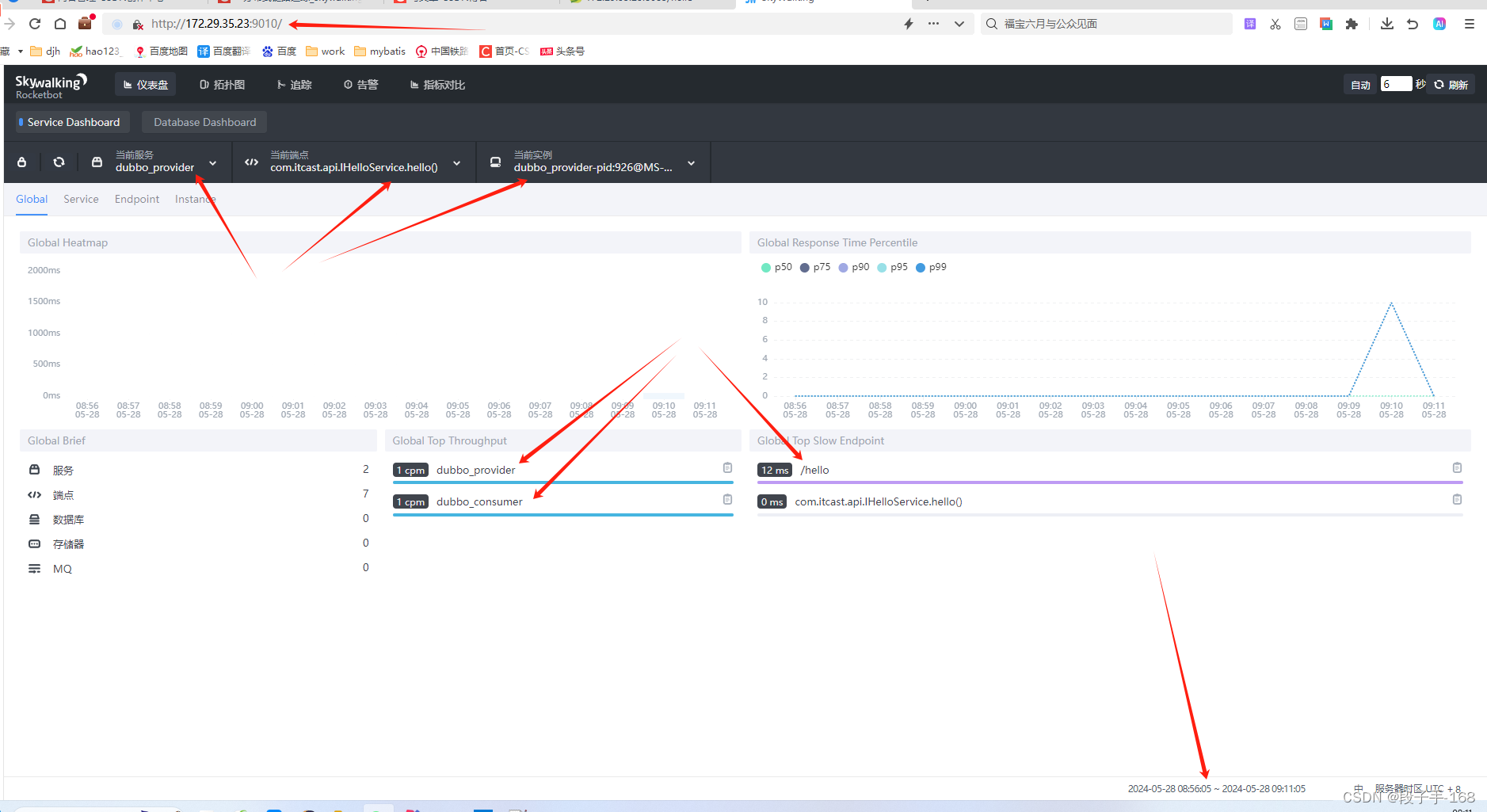Click the dubbo_provider throughput progress bar
Image resolution: width=1487 pixels, height=812 pixels.
(563, 482)
